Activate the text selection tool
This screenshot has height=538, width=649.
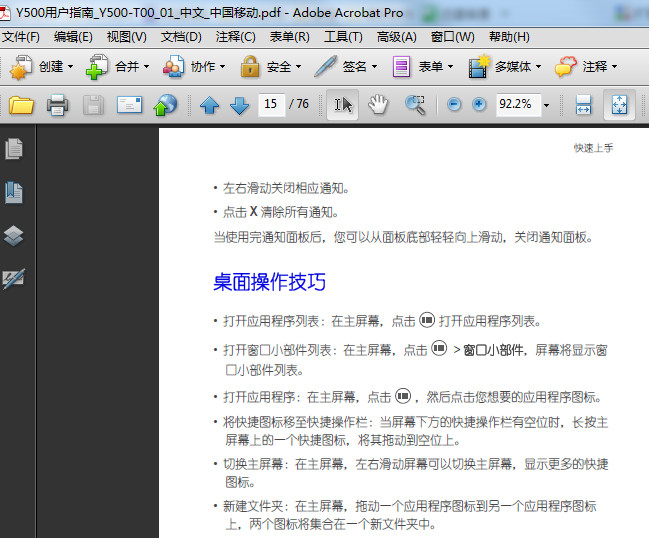(x=343, y=105)
